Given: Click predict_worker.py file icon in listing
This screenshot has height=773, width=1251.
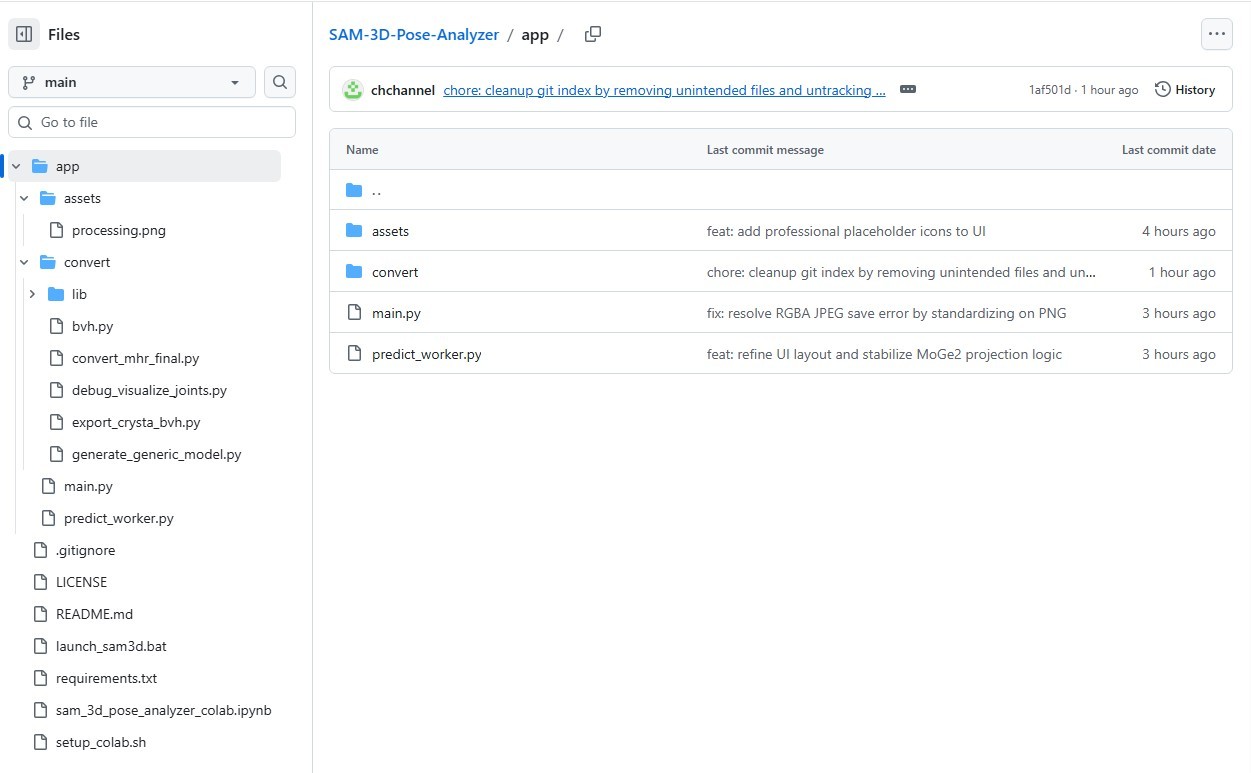Looking at the screenshot, I should pos(354,354).
